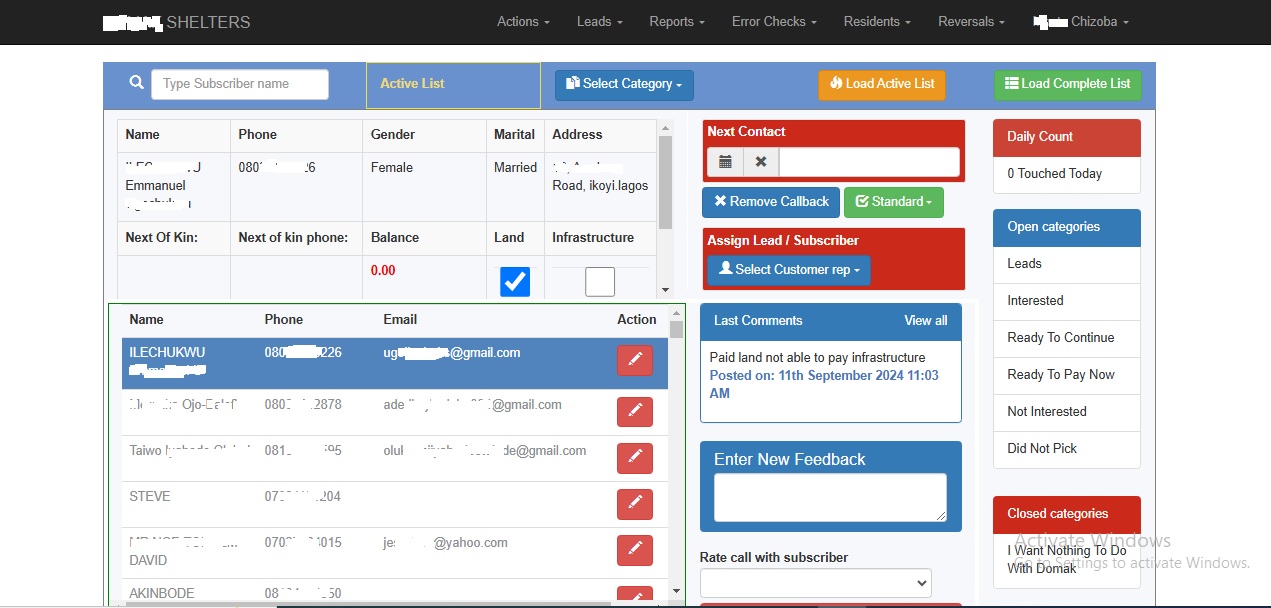Image resolution: width=1271 pixels, height=608 pixels.
Task: Clear the Next Contact date with X icon
Action: [x=761, y=162]
